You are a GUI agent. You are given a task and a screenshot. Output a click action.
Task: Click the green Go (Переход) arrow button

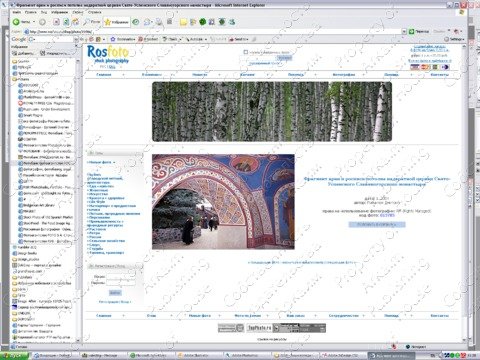coord(419,31)
